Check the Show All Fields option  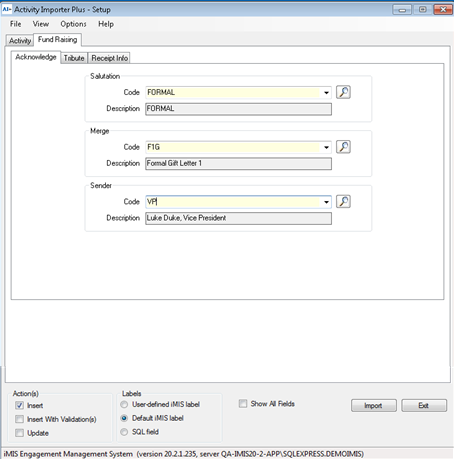coord(243,404)
